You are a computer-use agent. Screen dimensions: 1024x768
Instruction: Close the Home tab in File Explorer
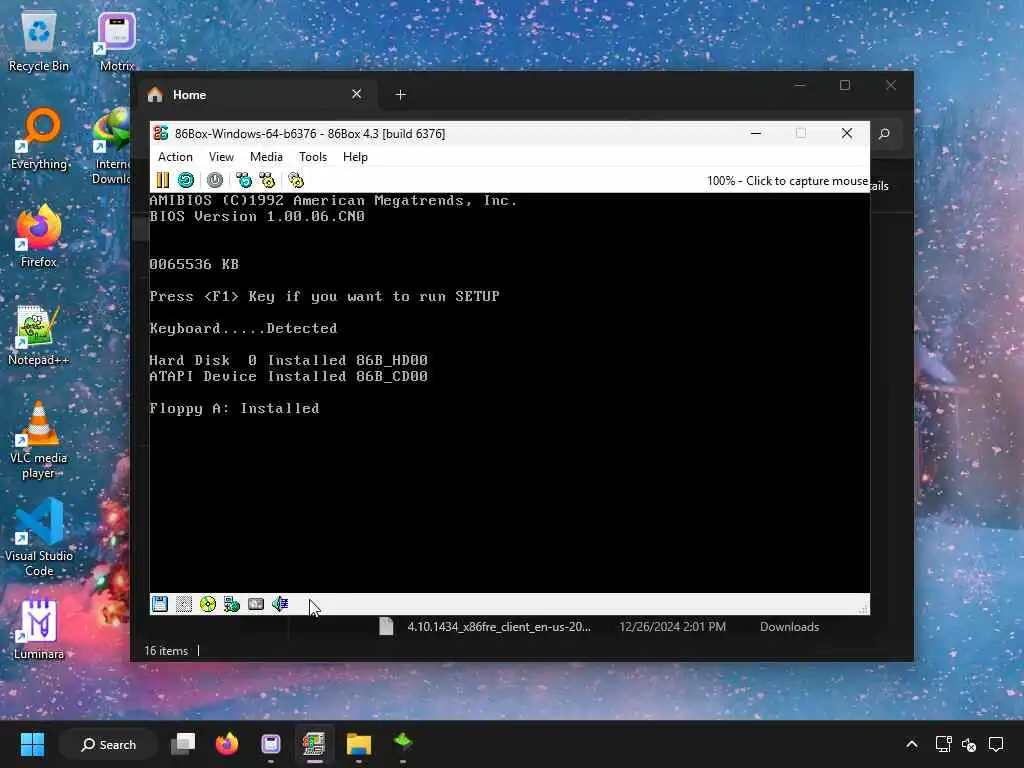(357, 94)
